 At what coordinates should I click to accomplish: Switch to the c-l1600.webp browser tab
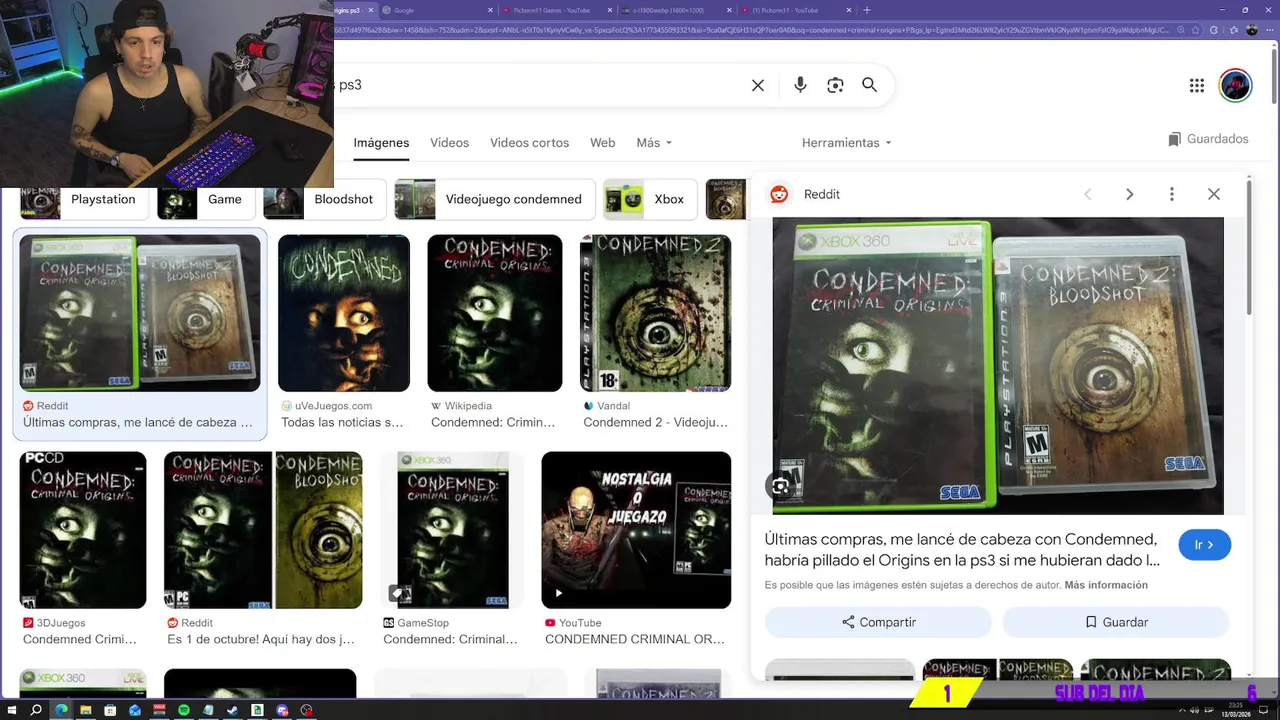point(675,10)
